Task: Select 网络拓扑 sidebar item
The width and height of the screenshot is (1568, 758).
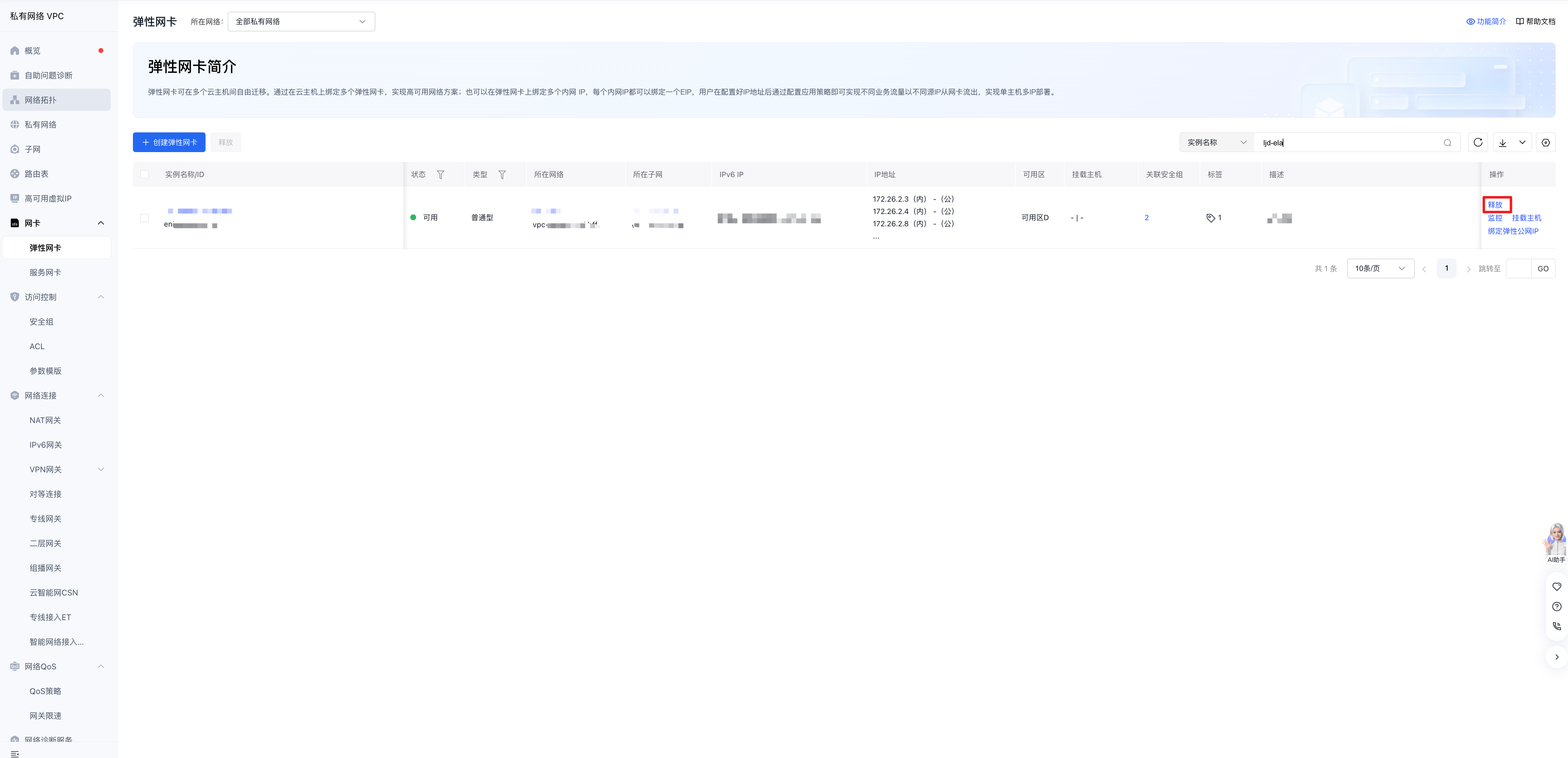Action: coord(56,100)
